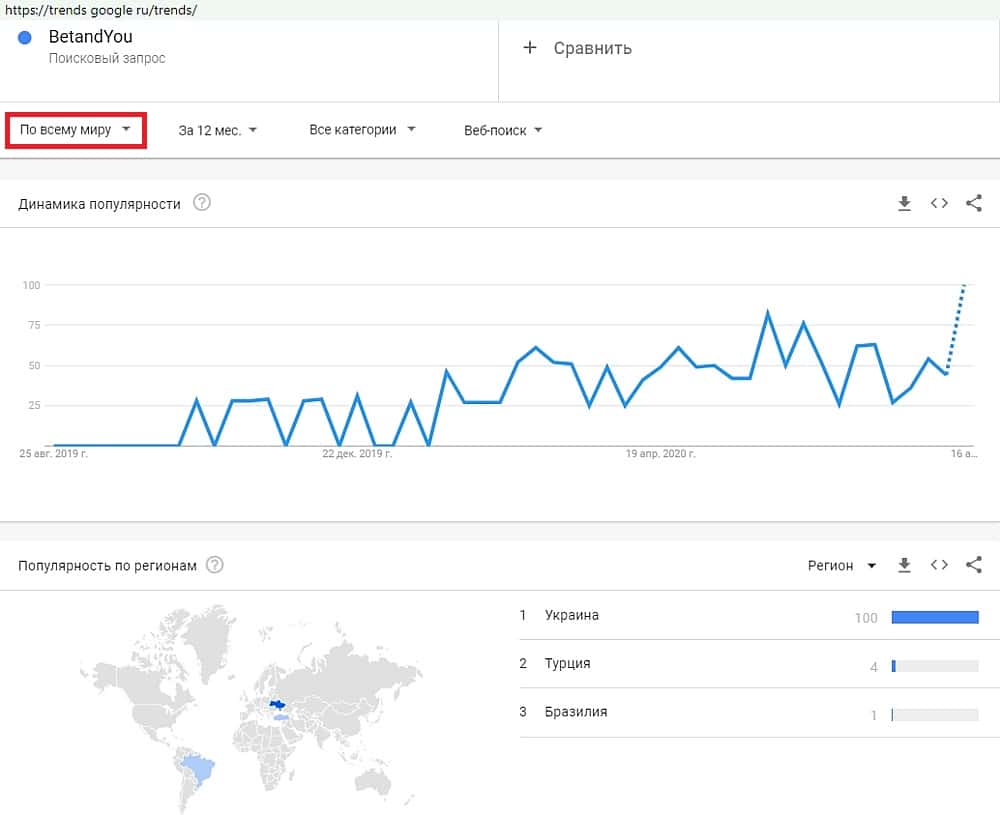Share the regions popularity panel
Viewport: 1000px width, 815px height.
point(974,566)
